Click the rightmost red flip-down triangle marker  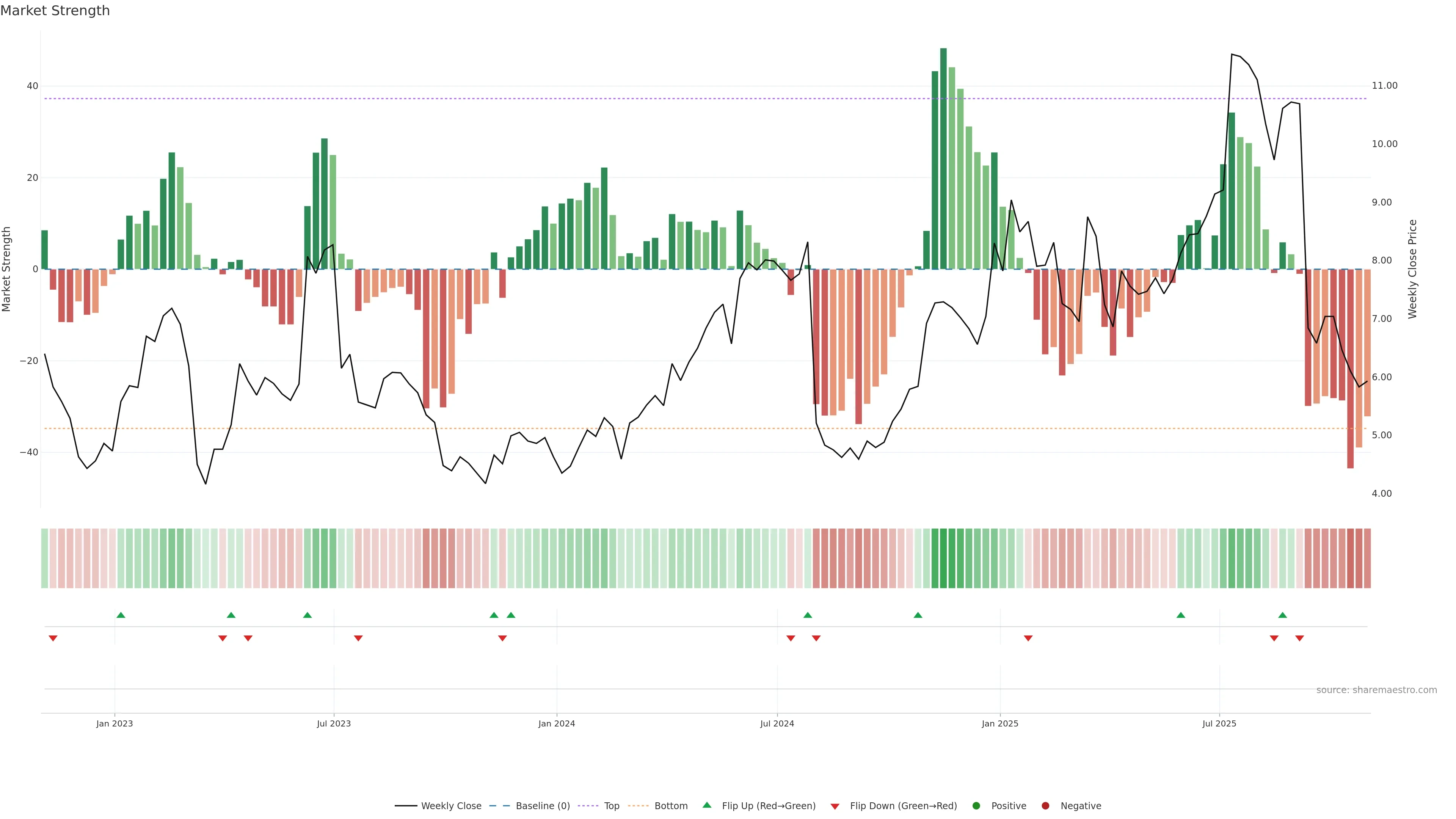[x=1299, y=638]
